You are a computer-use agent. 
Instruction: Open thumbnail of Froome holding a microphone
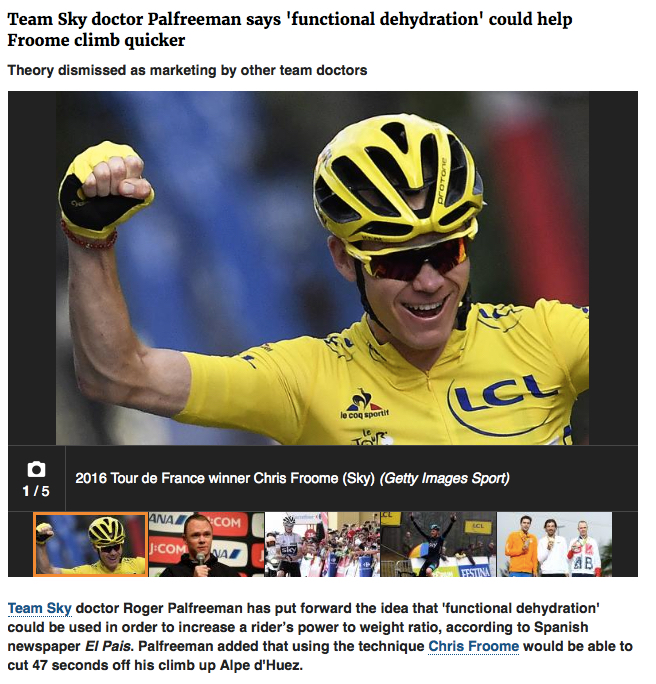[206, 544]
